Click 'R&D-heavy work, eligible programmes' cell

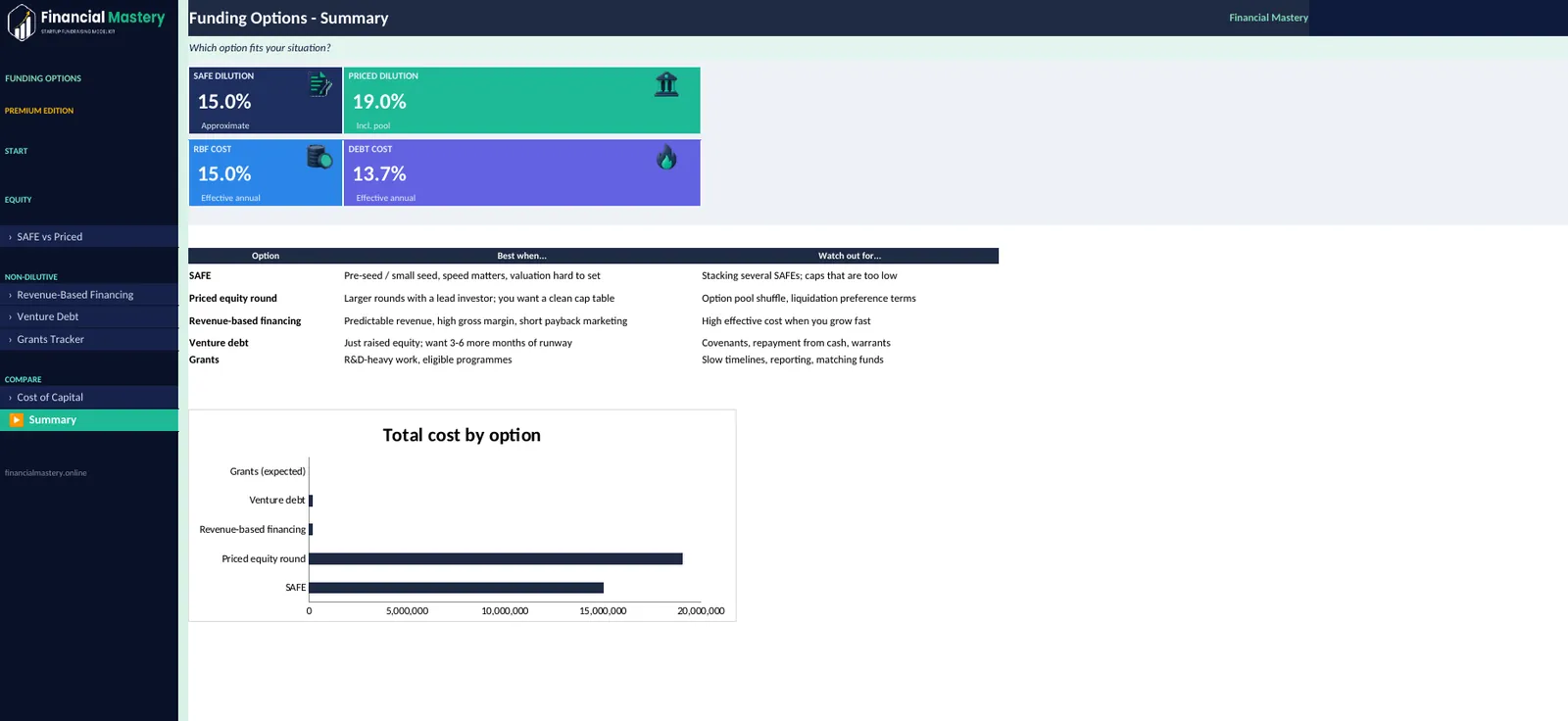coord(428,360)
